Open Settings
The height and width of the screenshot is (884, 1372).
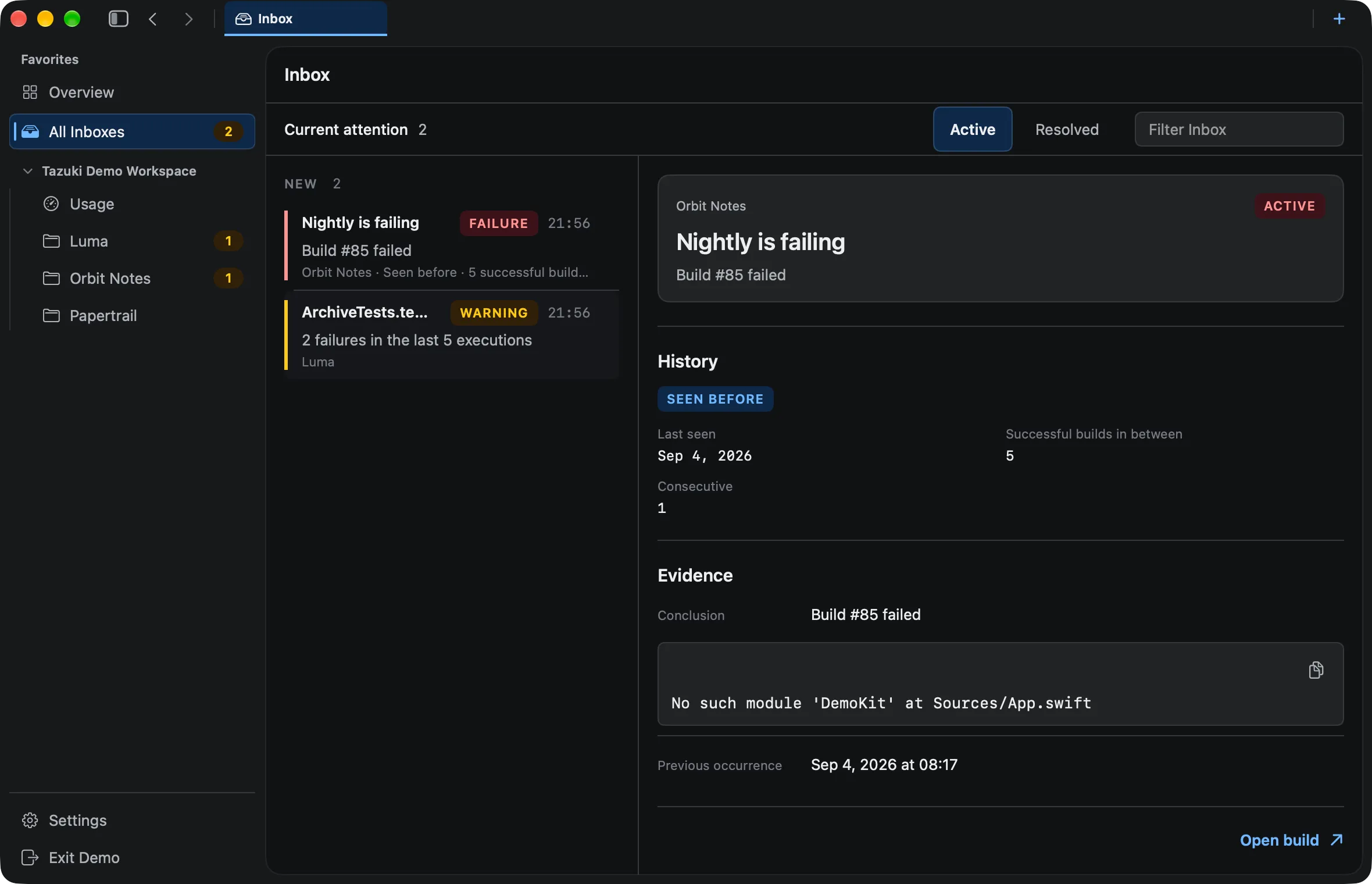coord(132,820)
